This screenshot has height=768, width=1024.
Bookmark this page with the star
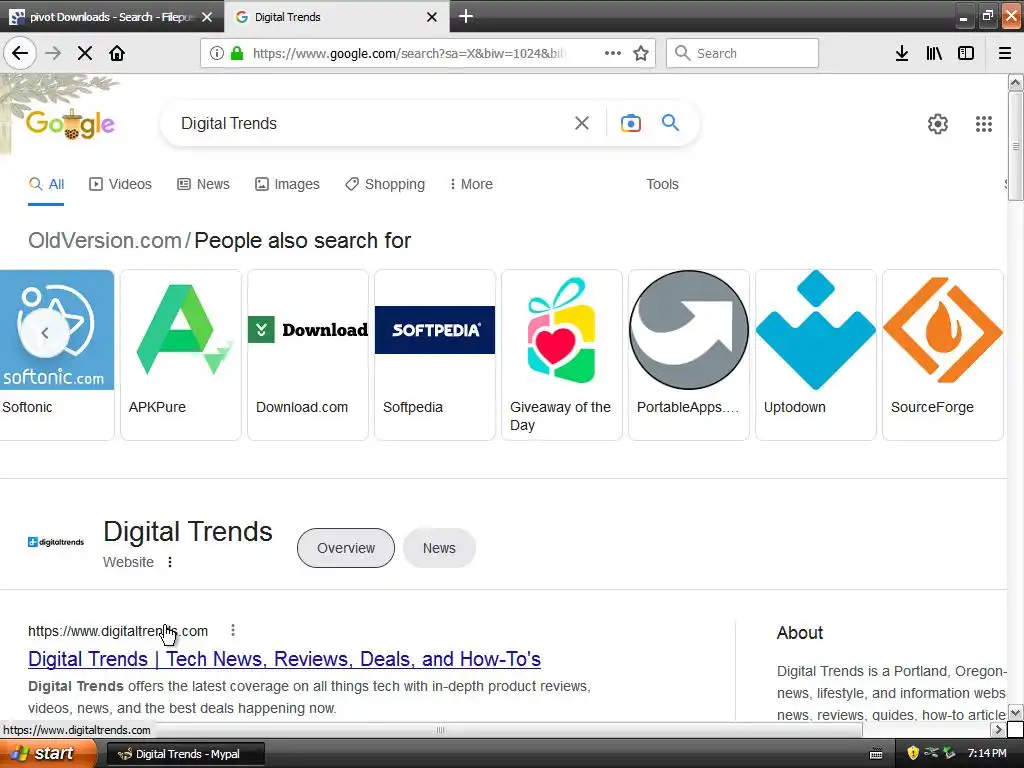pyautogui.click(x=641, y=53)
